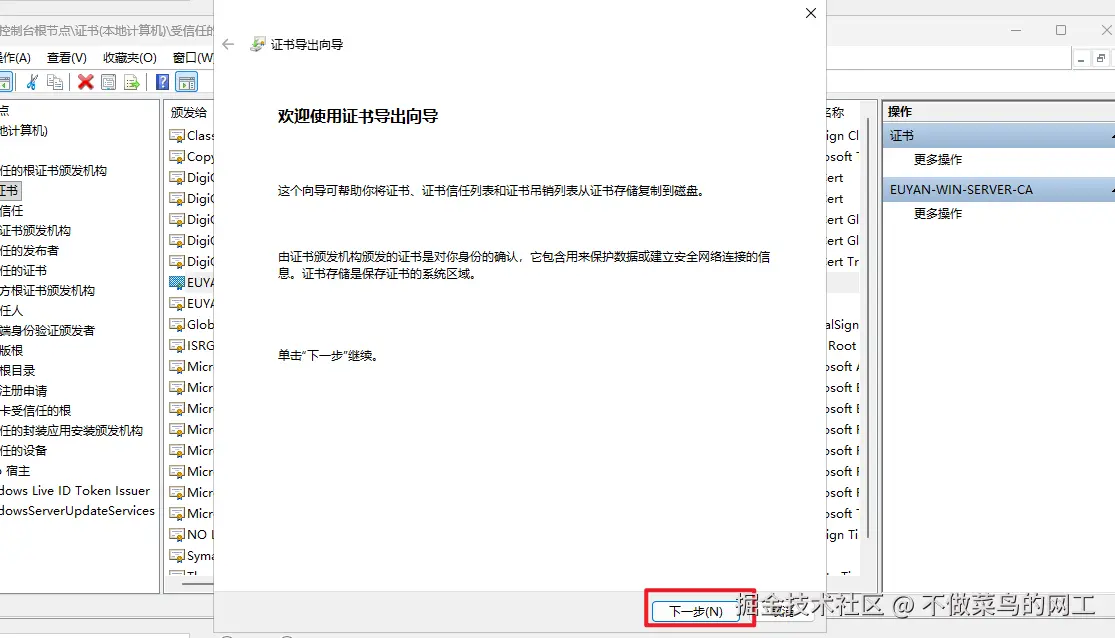
Task: Select the Copy certificate icon in list
Action: [177, 156]
